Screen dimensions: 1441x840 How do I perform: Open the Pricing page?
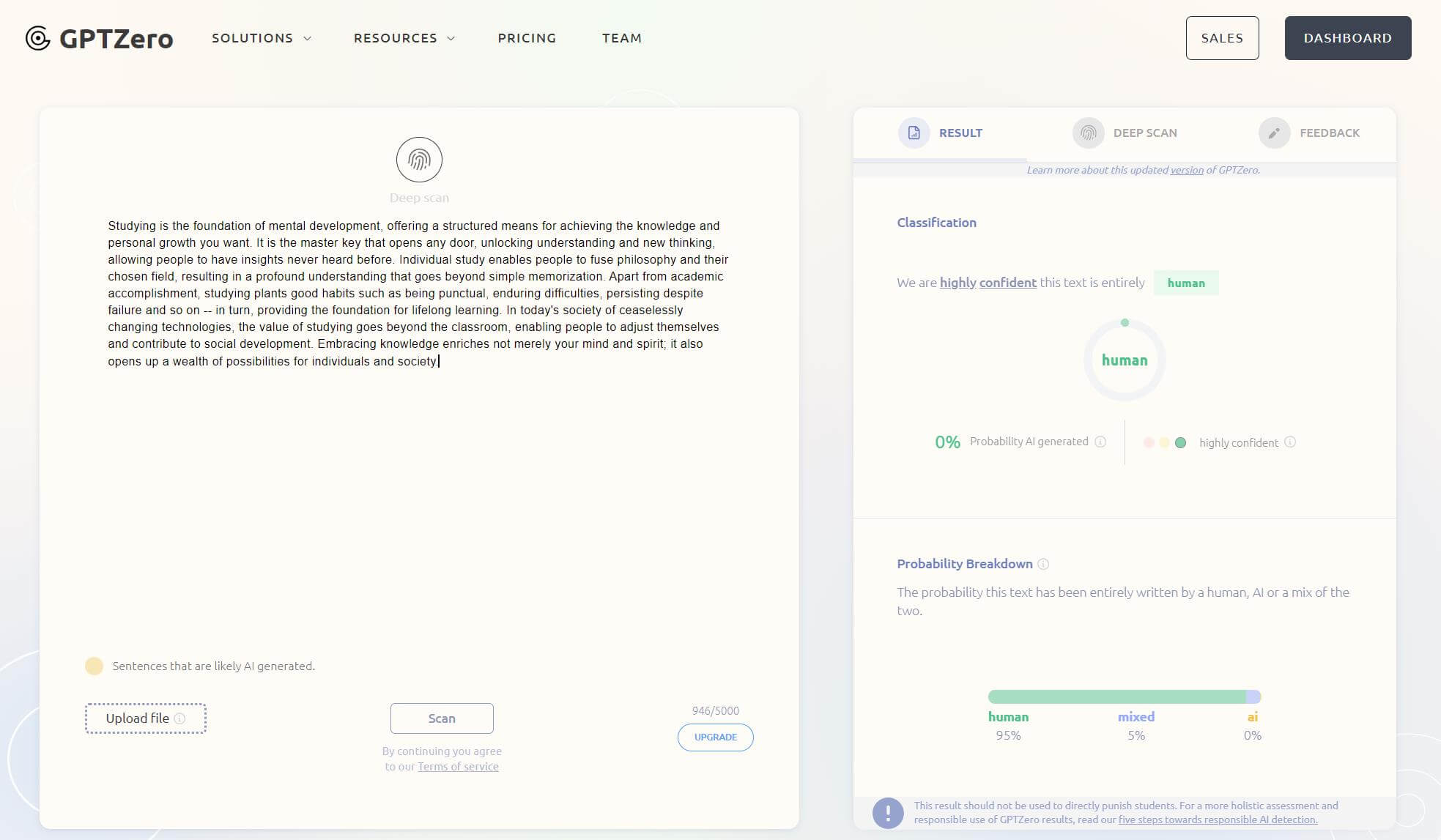tap(527, 38)
